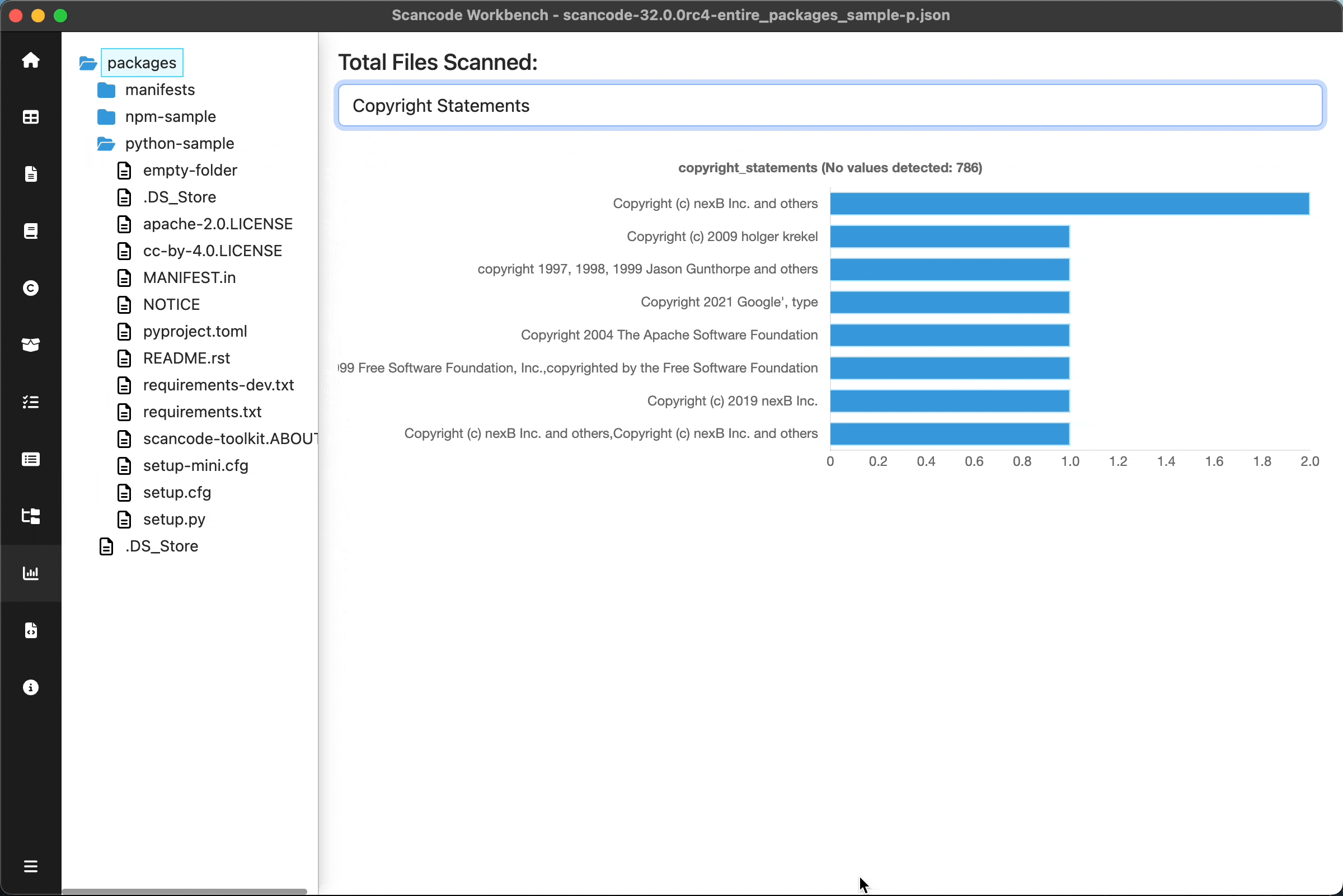Toggle the hamburger menu at sidebar bottom
Viewport: 1343px width, 896px height.
[x=31, y=866]
